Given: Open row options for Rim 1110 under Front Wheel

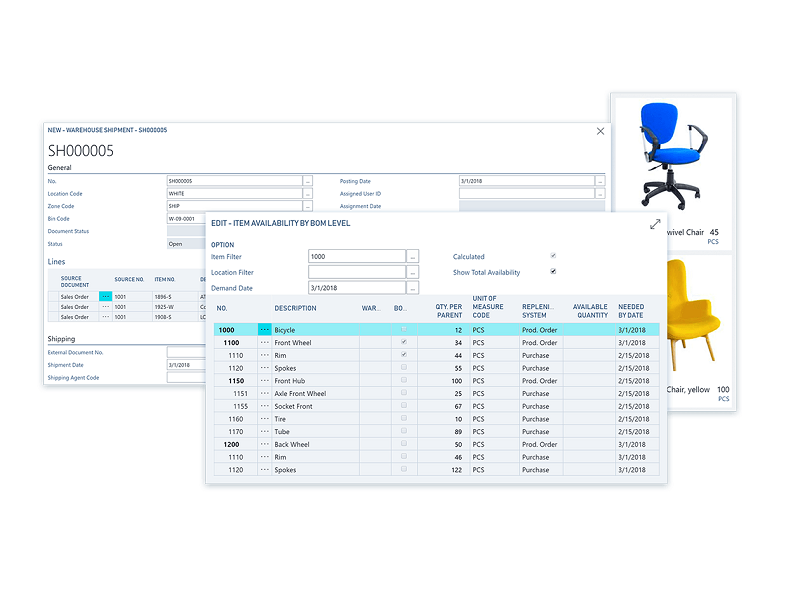Looking at the screenshot, I should (264, 355).
